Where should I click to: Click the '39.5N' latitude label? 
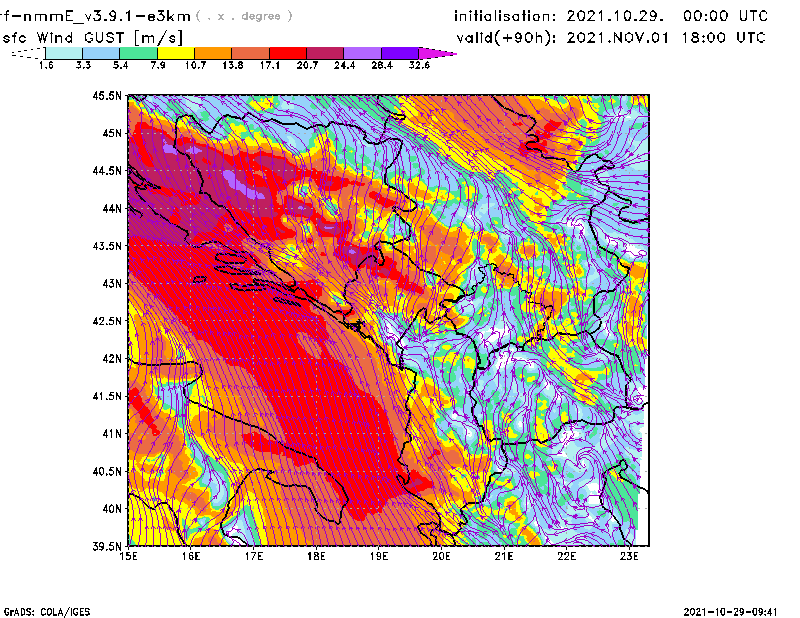coord(107,547)
